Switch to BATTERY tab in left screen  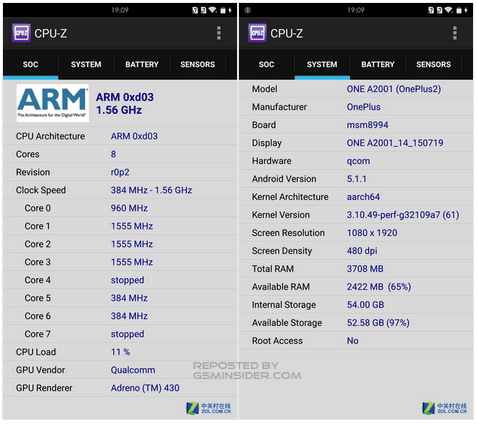(142, 64)
